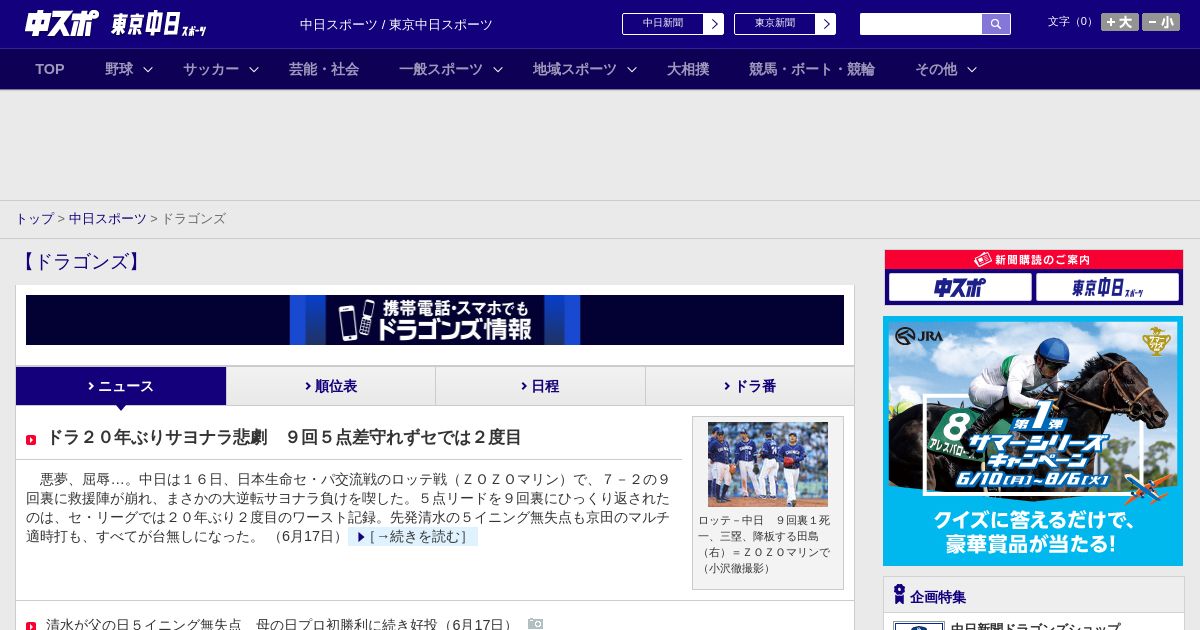Image resolution: width=1200 pixels, height=630 pixels.
Task: Open article 清水が父の日５イニング無失点
Action: pyautogui.click(x=279, y=624)
